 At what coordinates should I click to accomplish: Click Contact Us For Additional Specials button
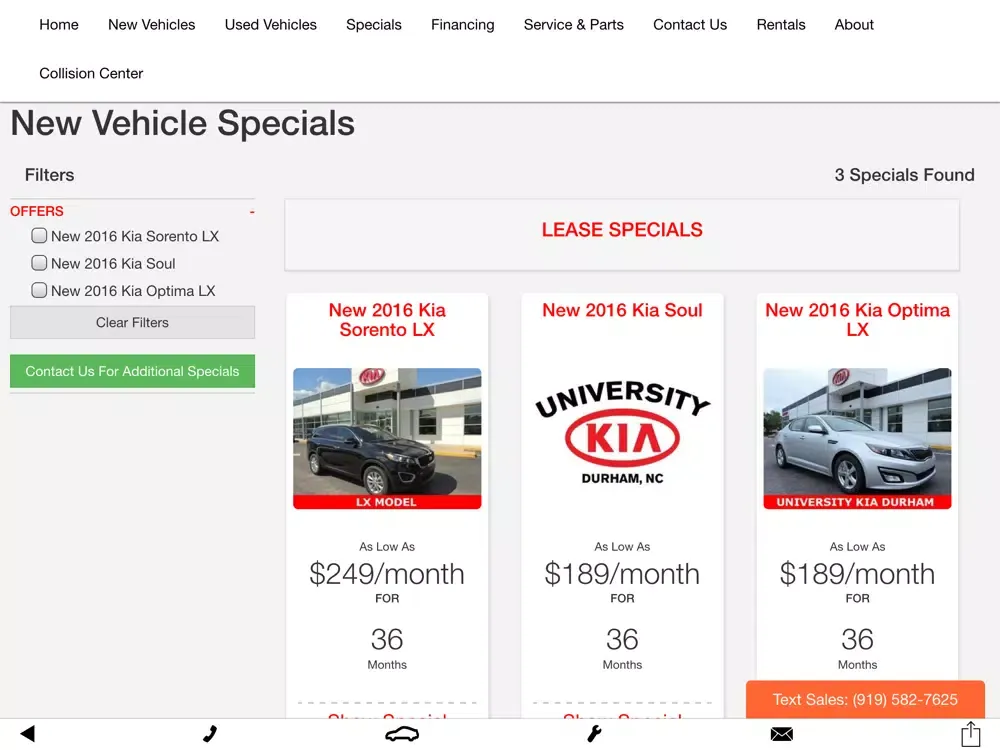(132, 371)
